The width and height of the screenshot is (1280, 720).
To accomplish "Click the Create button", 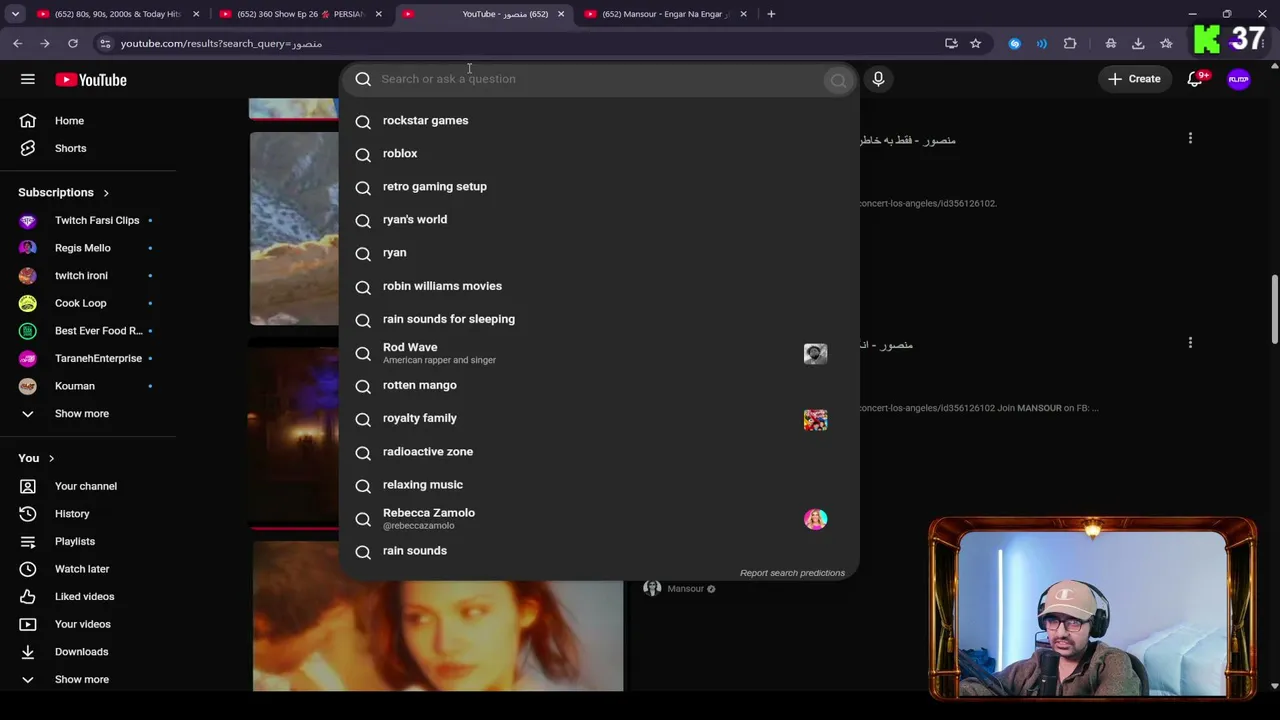I will coord(1134,79).
